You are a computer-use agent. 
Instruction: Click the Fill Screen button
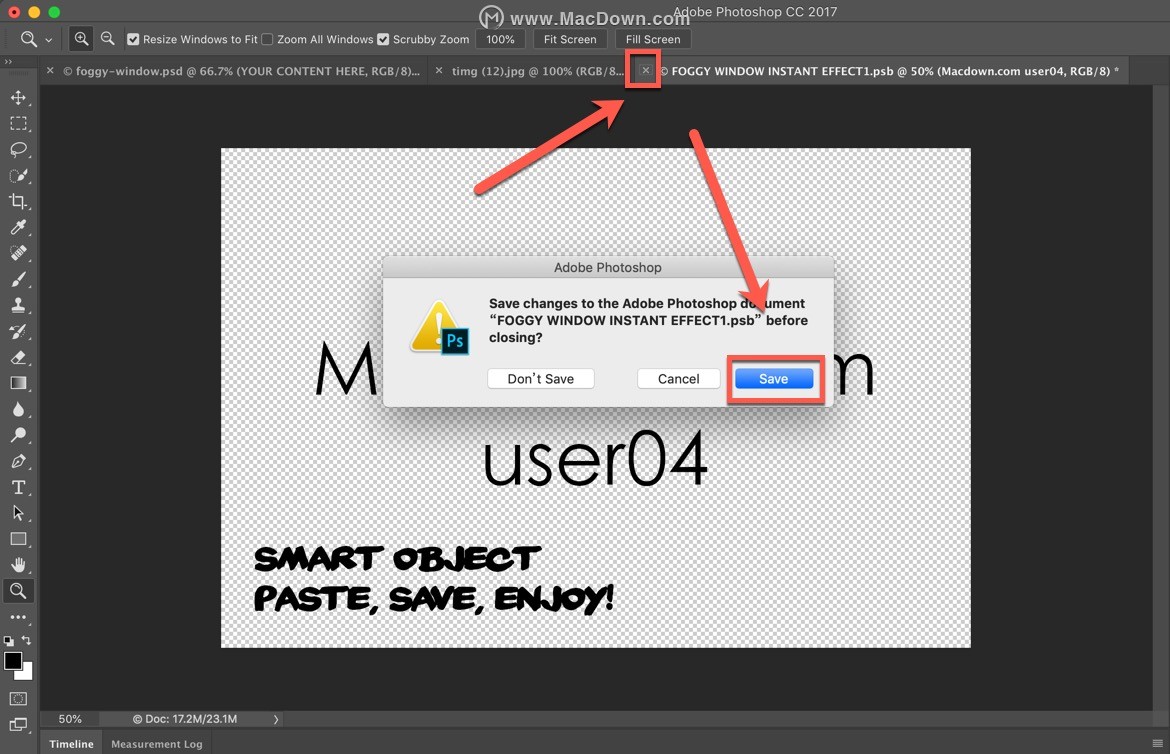653,40
